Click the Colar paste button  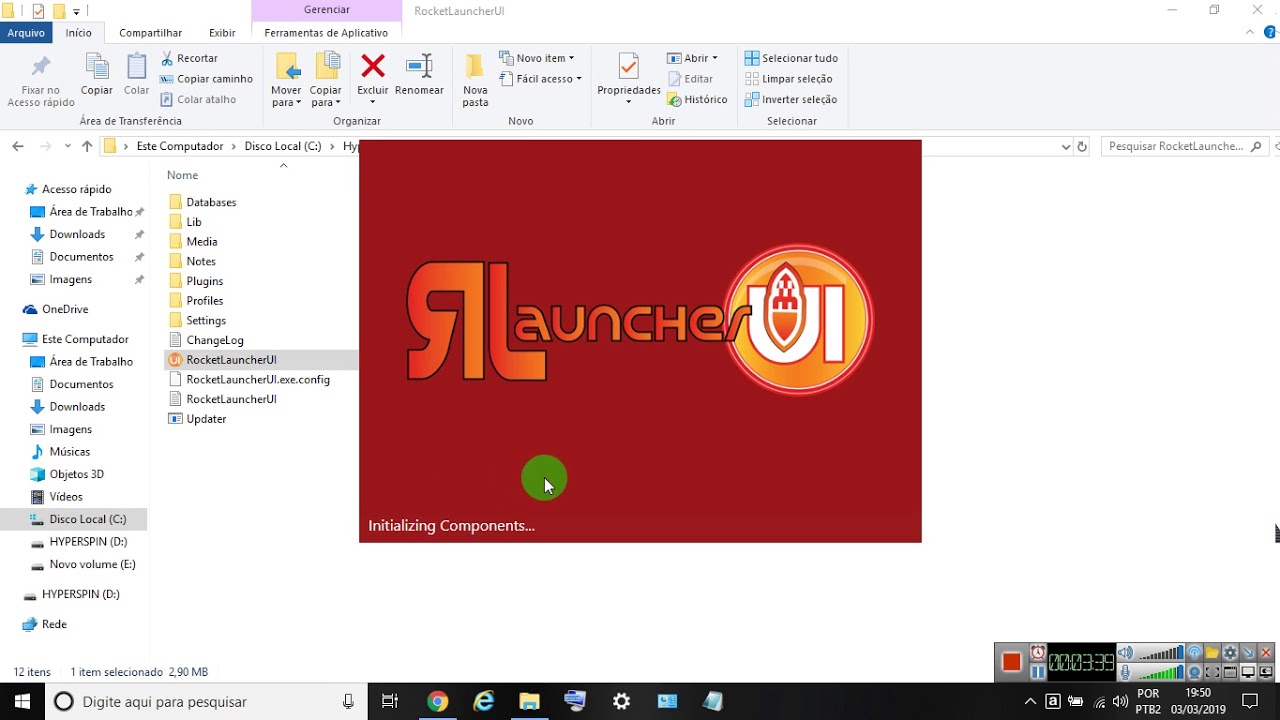[137, 74]
